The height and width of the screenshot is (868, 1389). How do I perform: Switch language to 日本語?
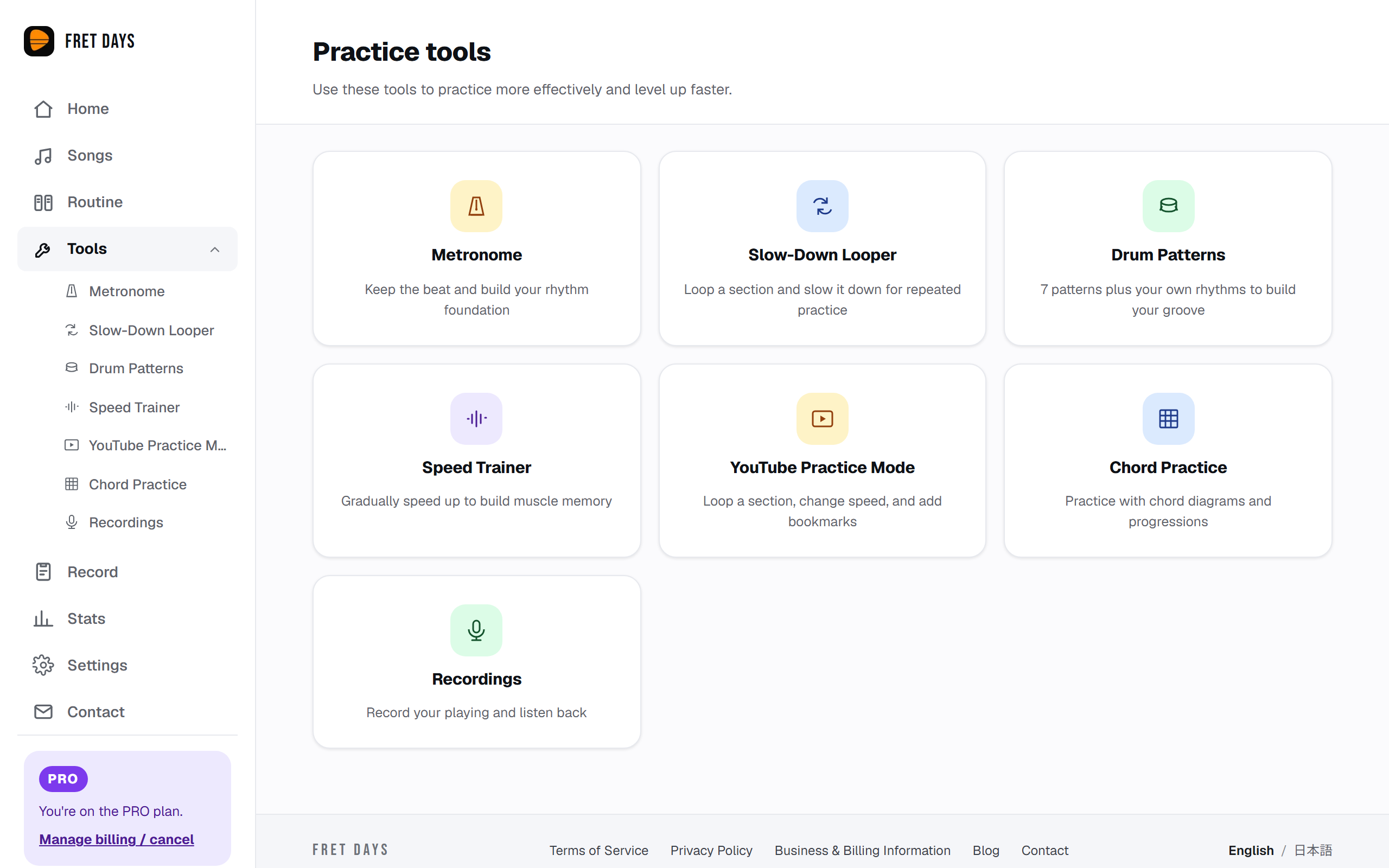click(x=1312, y=850)
